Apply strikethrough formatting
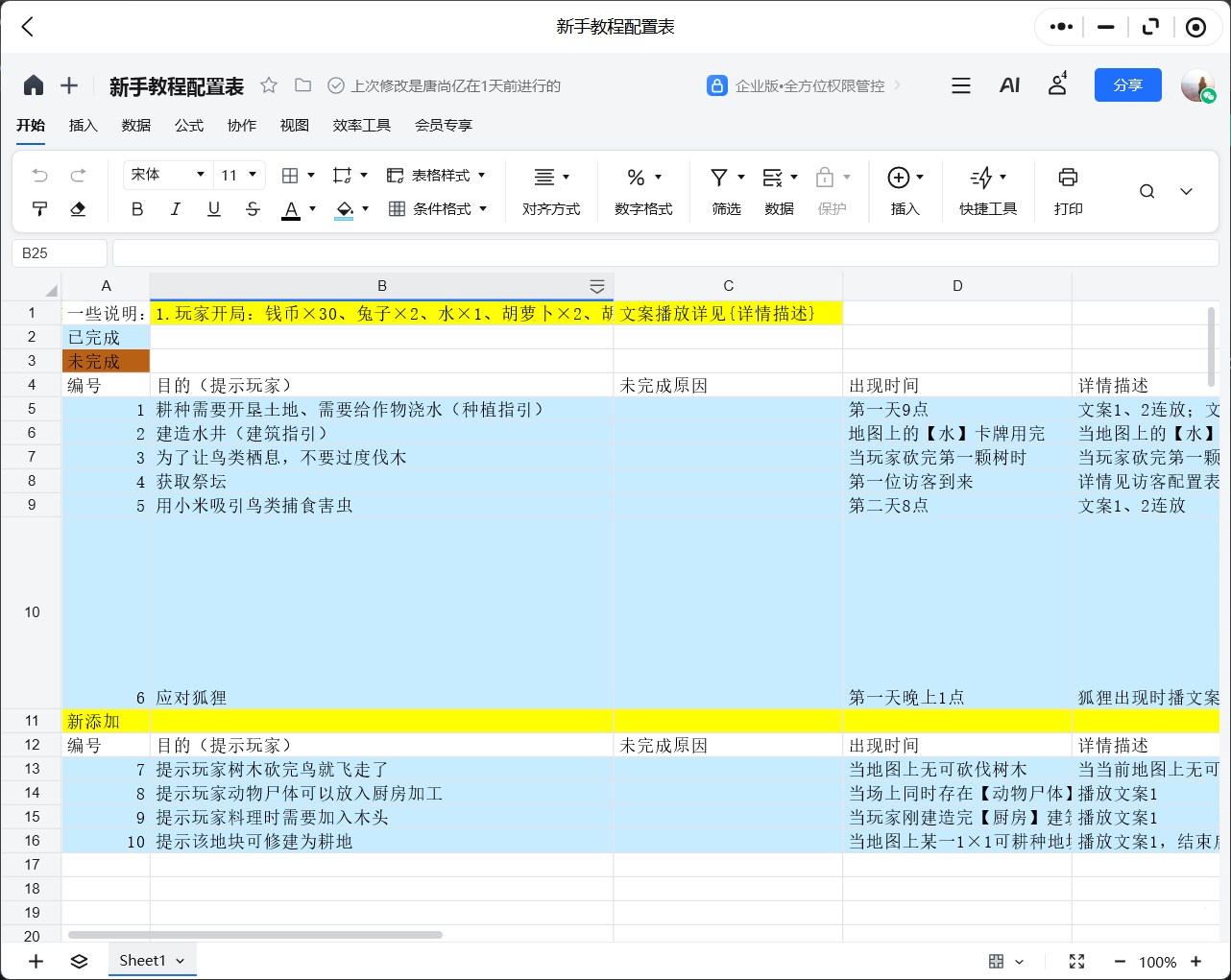1231x980 pixels. pos(253,209)
